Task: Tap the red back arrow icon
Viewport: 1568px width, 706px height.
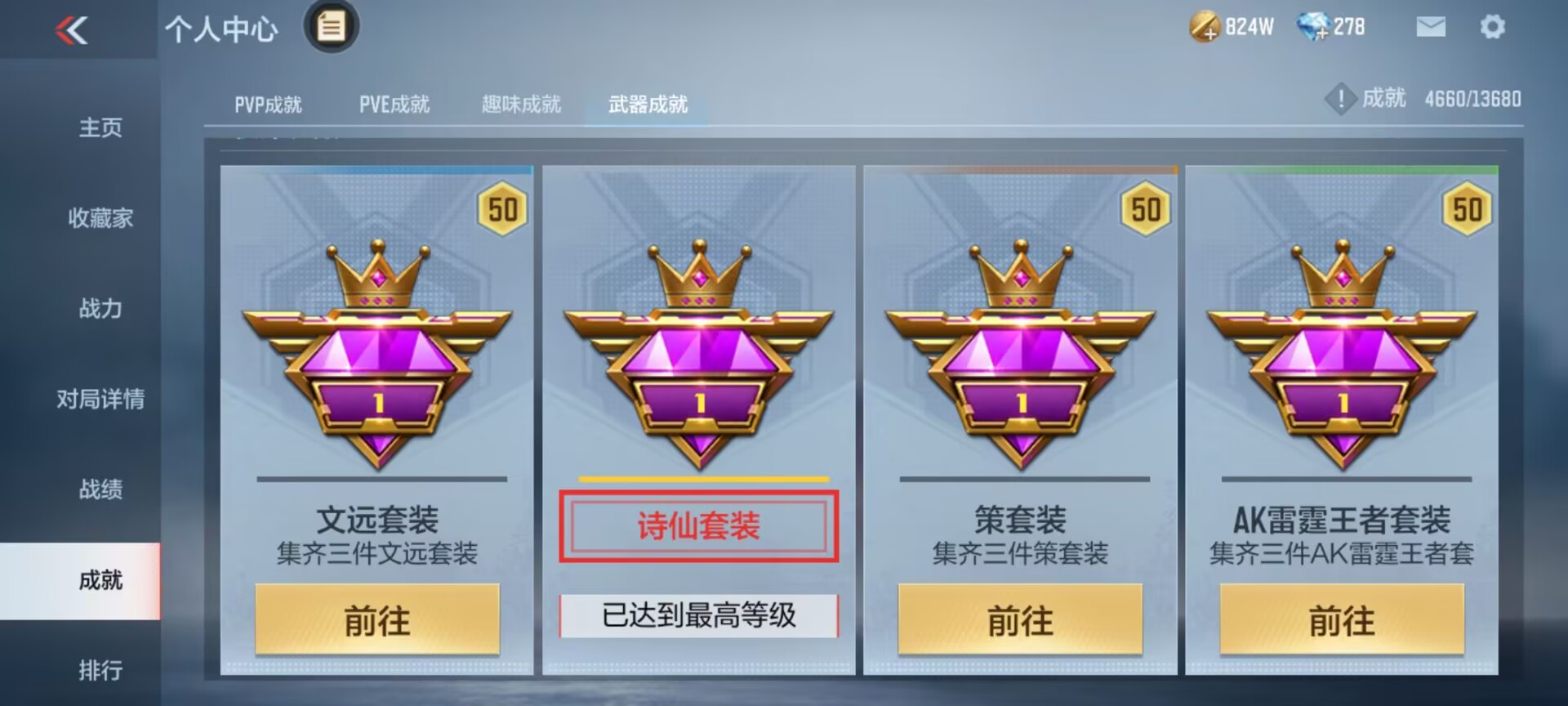Action: coord(72,31)
